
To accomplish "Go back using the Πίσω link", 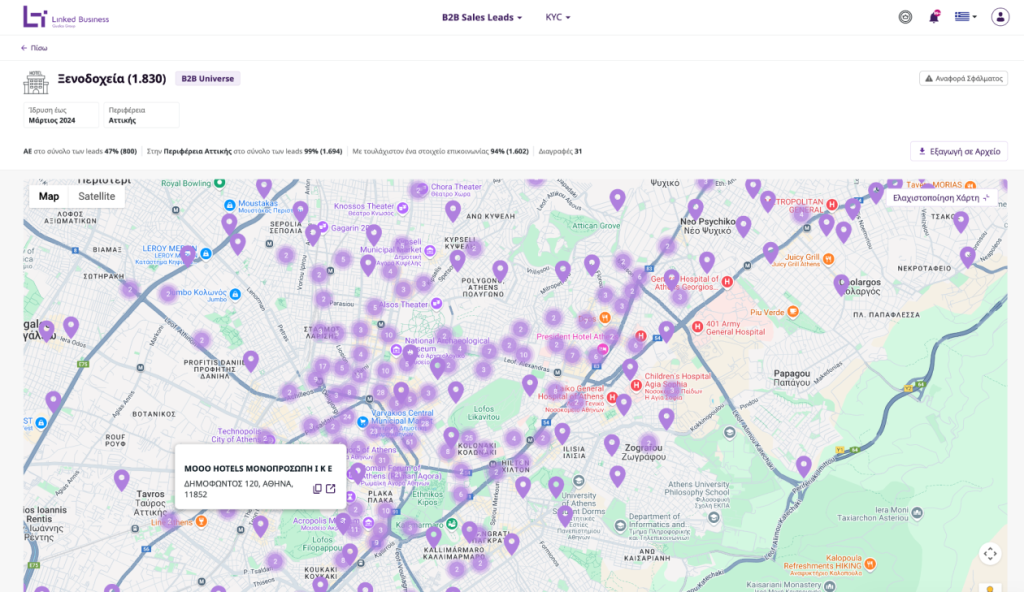I will (x=34, y=47).
